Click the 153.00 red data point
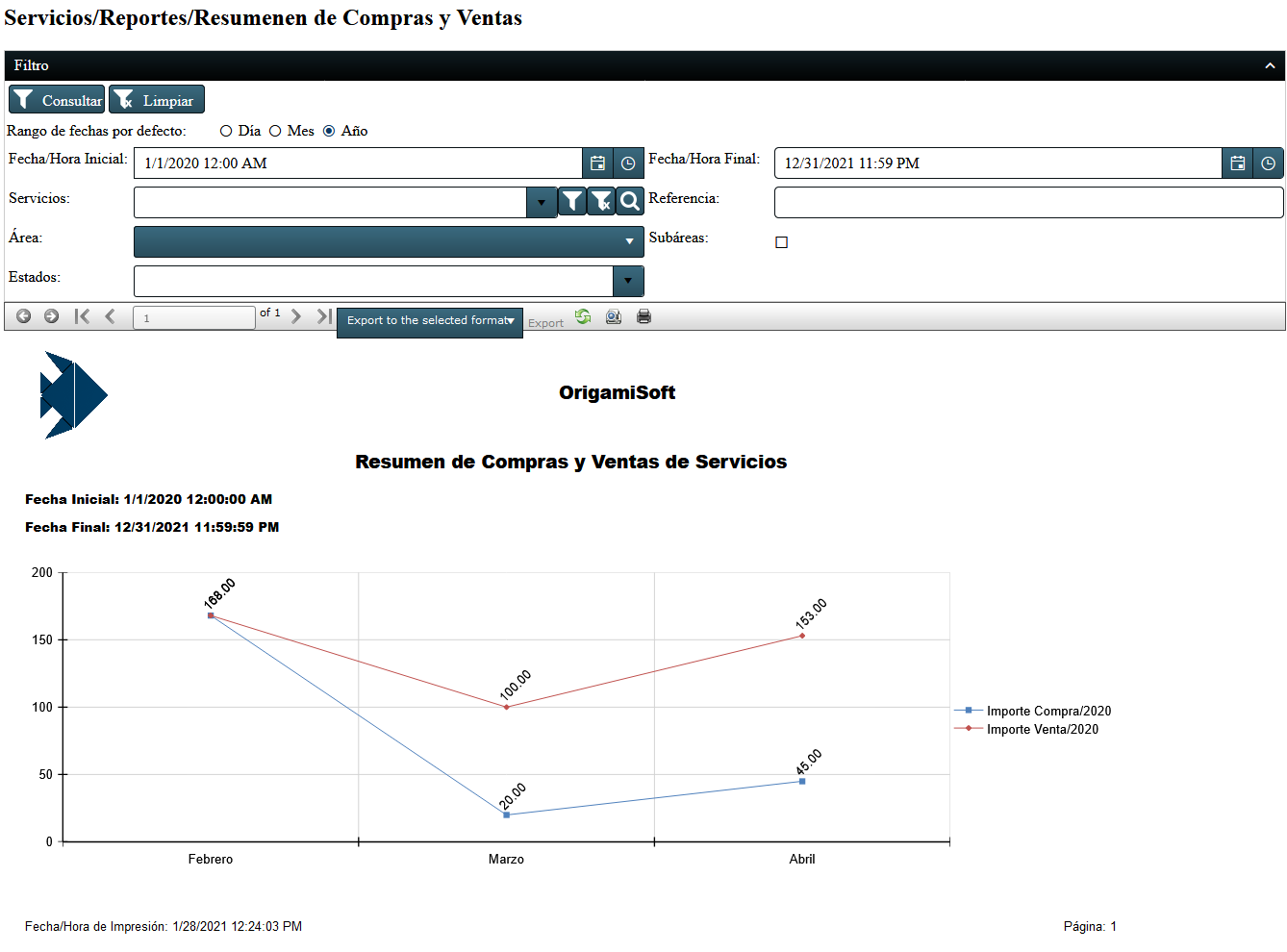This screenshot has height=952, width=1287. tap(802, 636)
